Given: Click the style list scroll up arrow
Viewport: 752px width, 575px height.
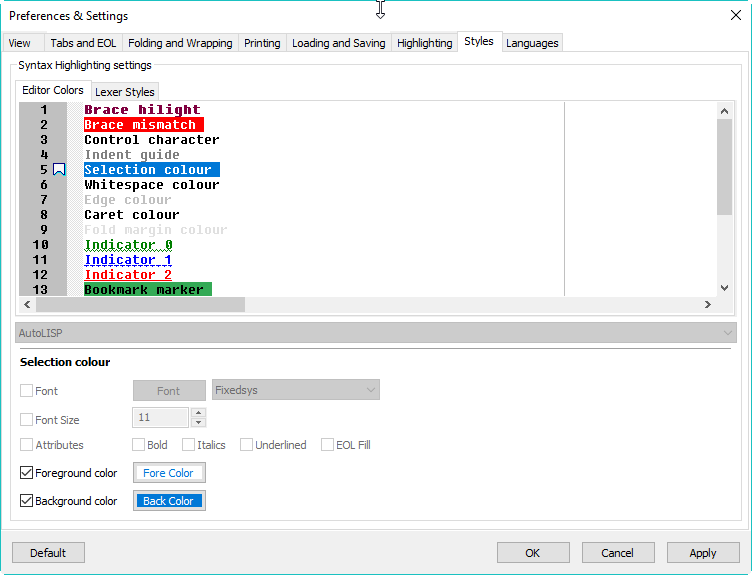Looking at the screenshot, I should tap(724, 111).
